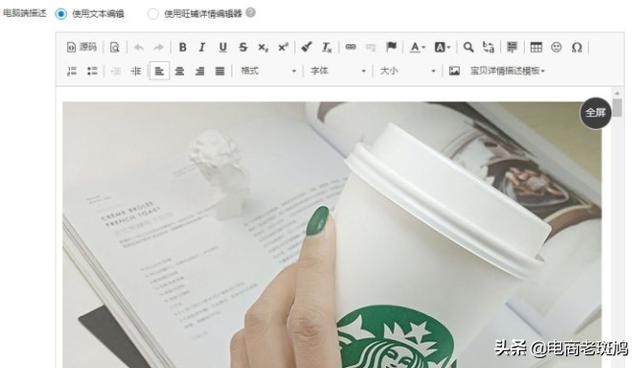Toggle the left-align paragraph button
640x368 pixels.
click(x=159, y=71)
